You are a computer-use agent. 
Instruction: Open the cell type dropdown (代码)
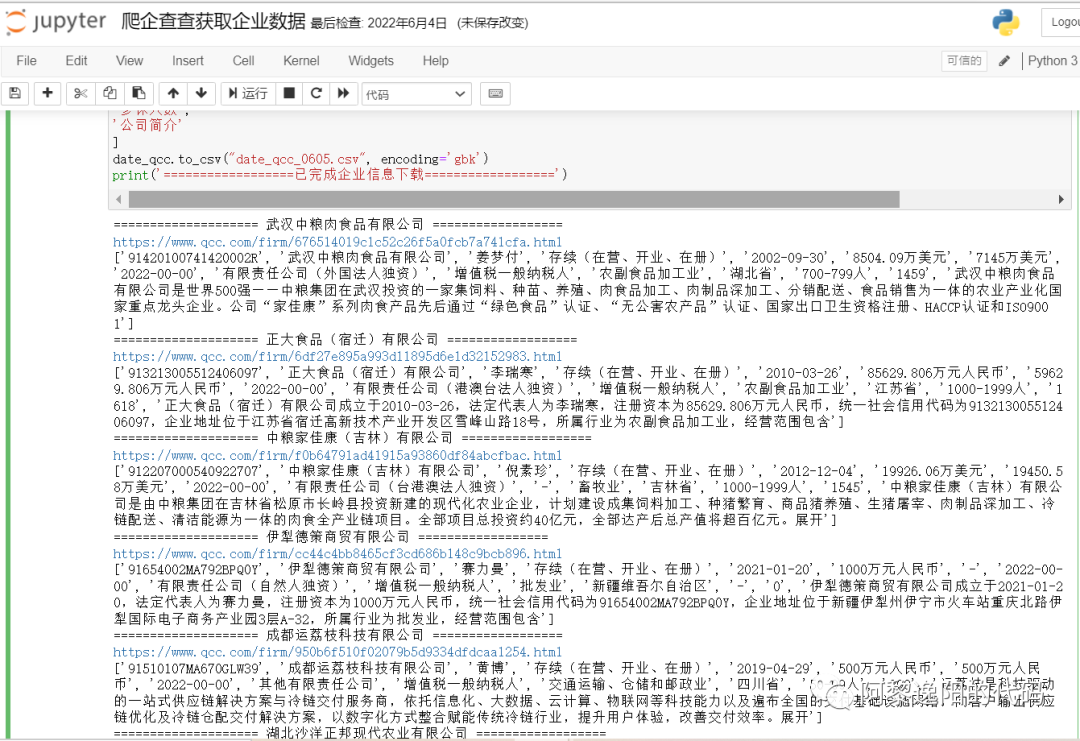[x=416, y=94]
